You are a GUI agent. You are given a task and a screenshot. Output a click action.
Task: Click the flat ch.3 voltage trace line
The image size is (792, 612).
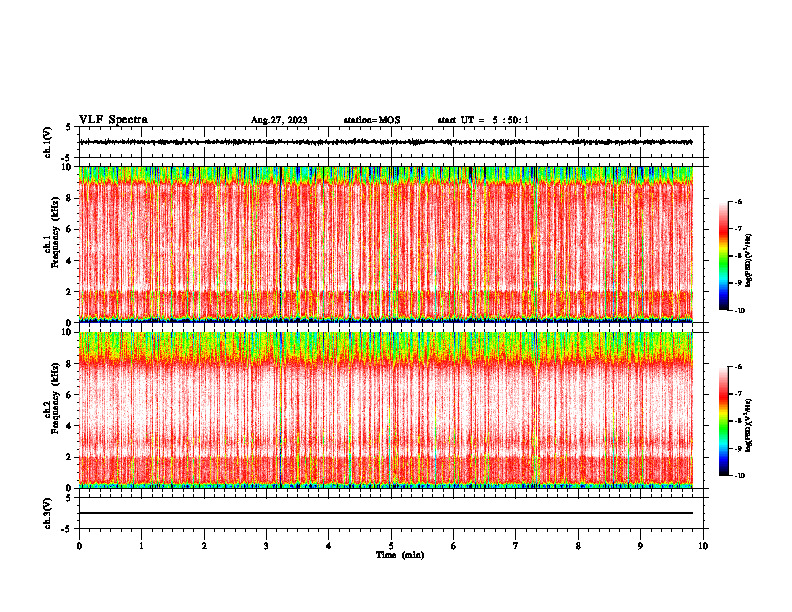coord(386,513)
